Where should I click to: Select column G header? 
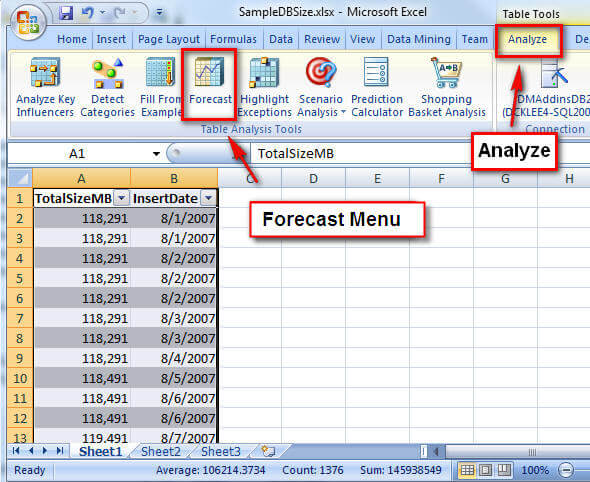[x=505, y=178]
